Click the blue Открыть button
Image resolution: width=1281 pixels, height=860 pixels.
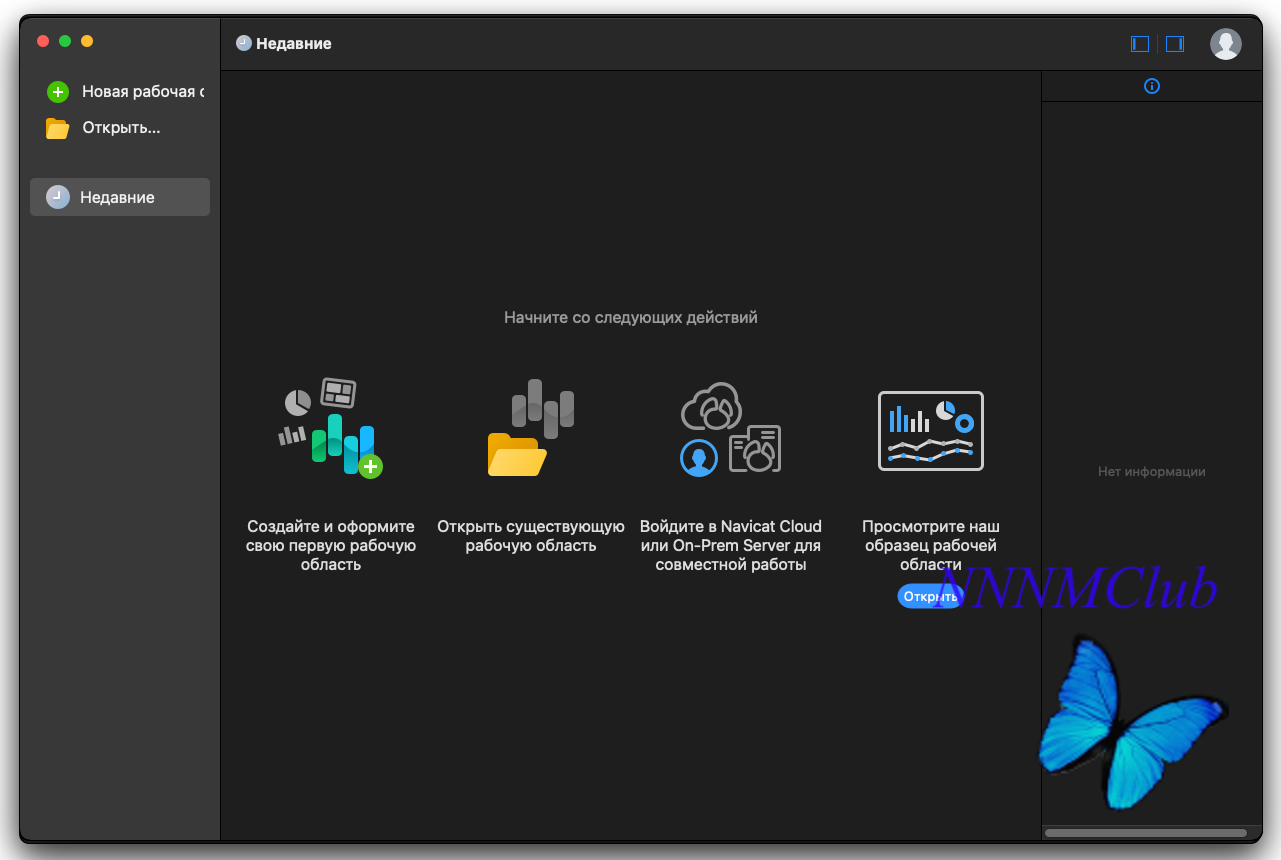929,597
